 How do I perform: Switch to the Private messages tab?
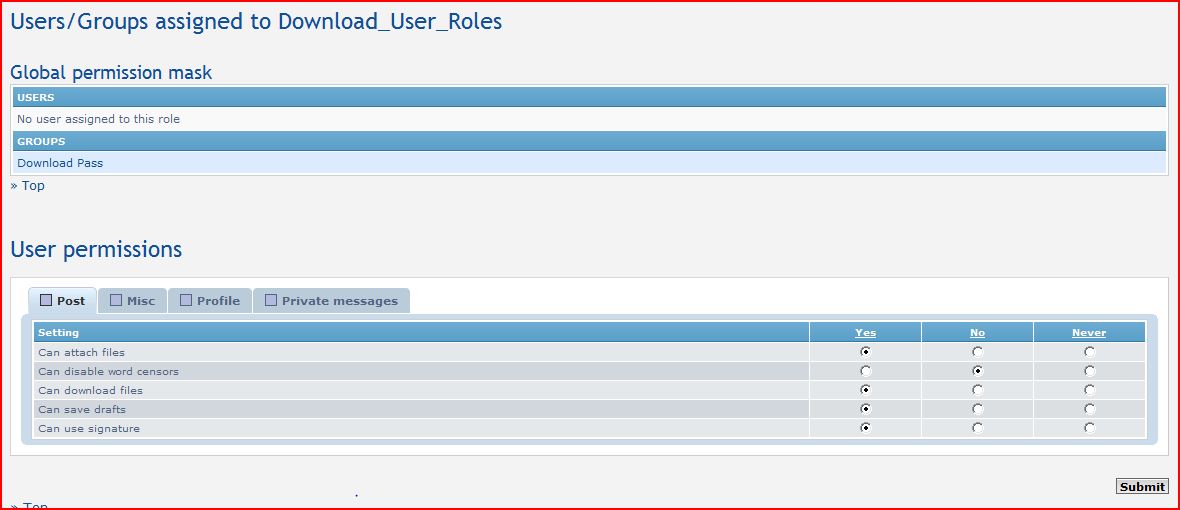coord(339,301)
